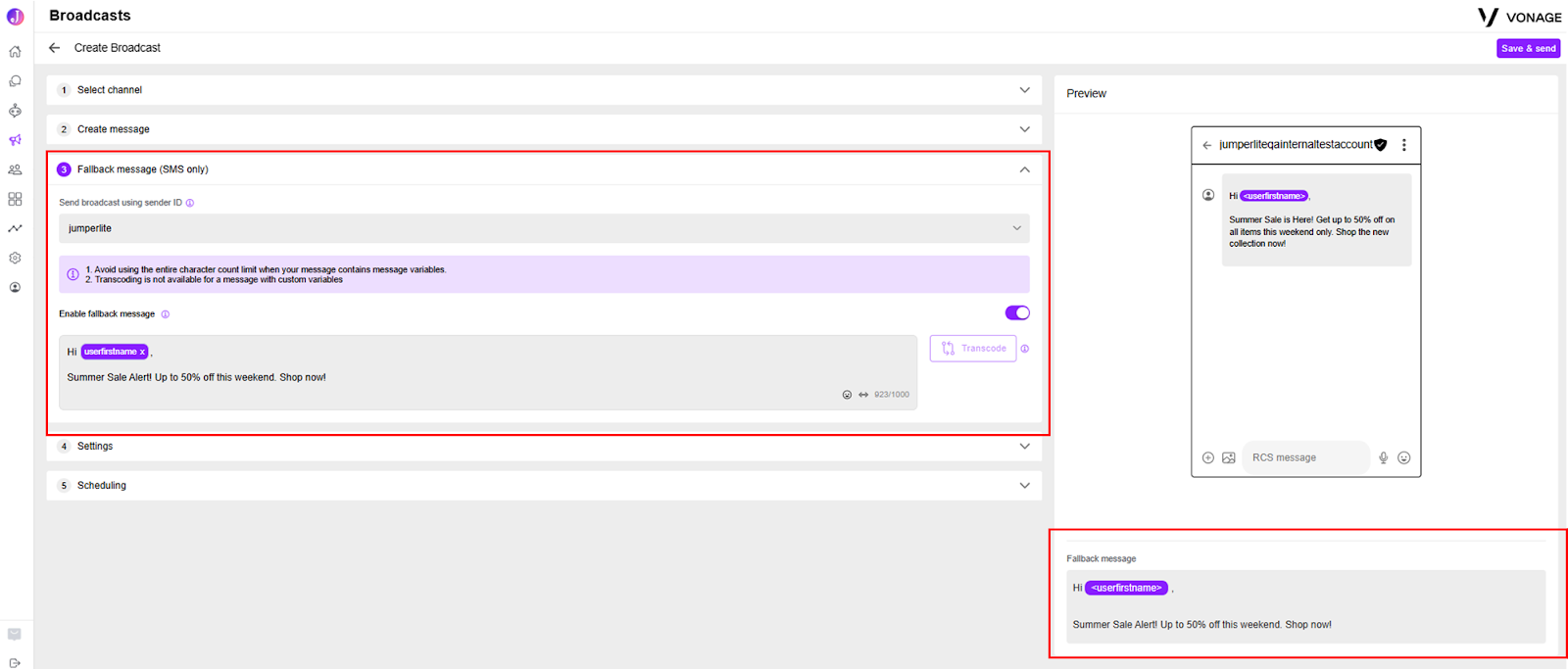Open the settings gear sidebar icon
This screenshot has width=1568, height=669.
click(15, 258)
